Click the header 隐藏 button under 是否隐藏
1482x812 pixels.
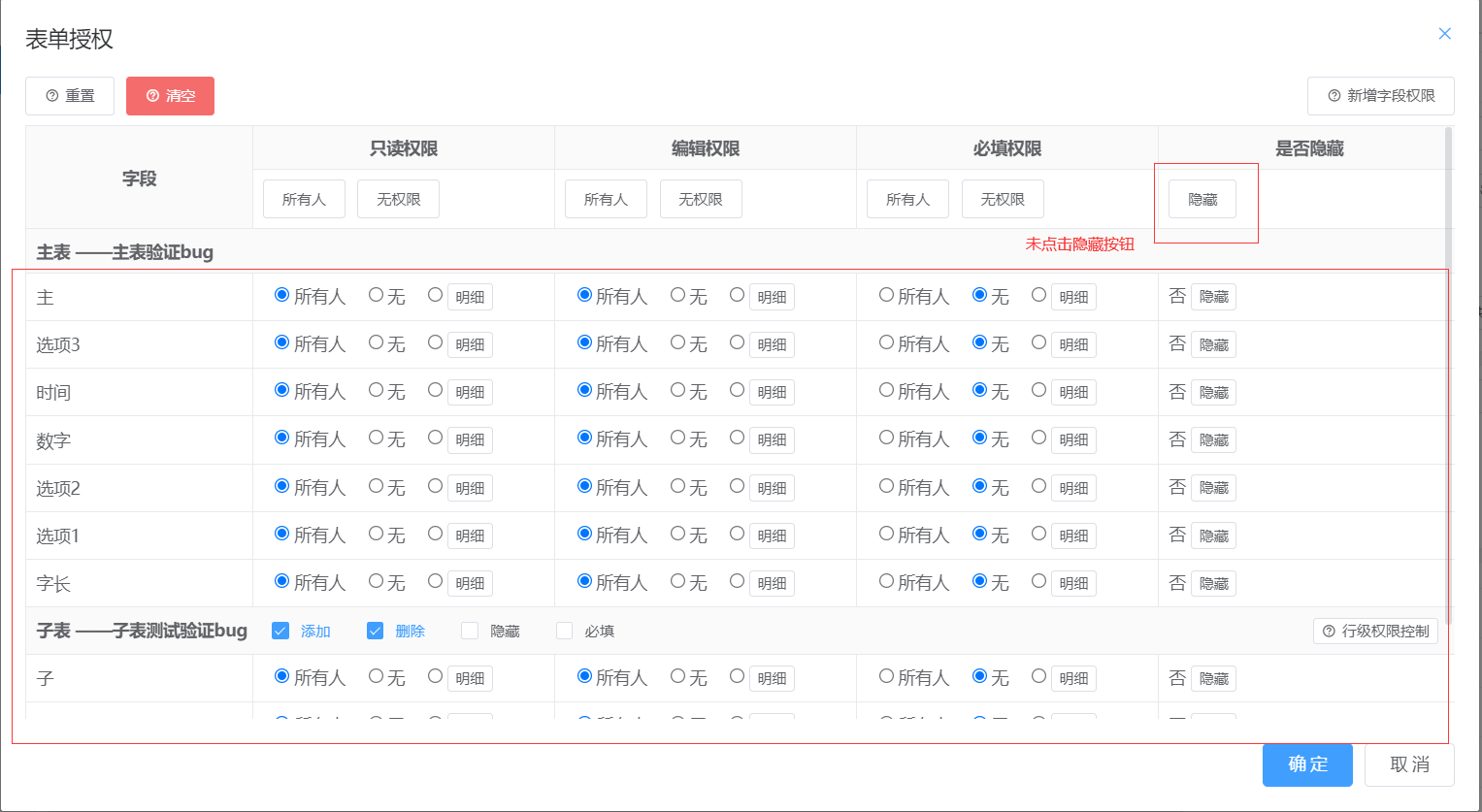pos(1202,199)
